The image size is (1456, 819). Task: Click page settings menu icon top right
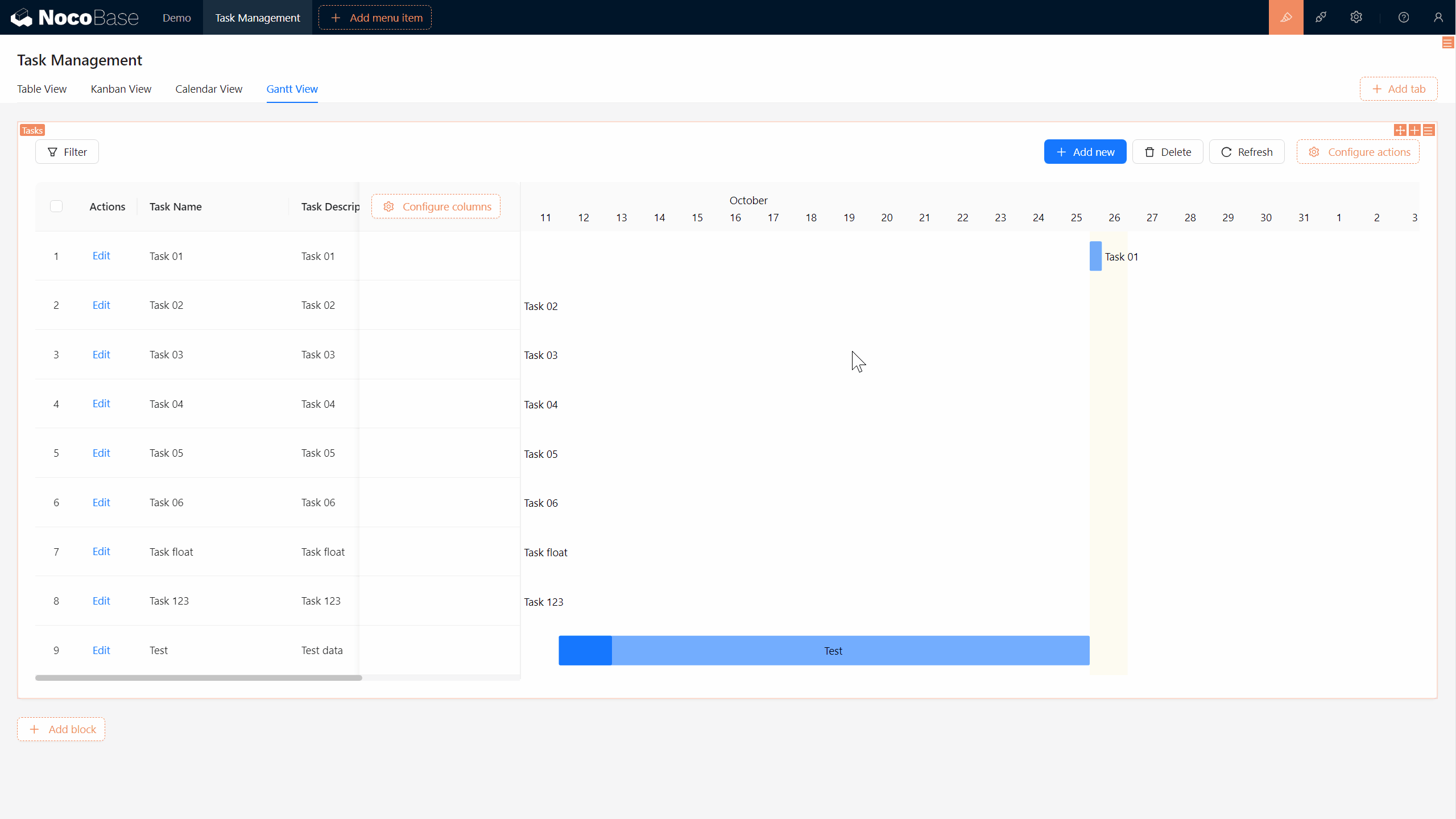click(1448, 43)
